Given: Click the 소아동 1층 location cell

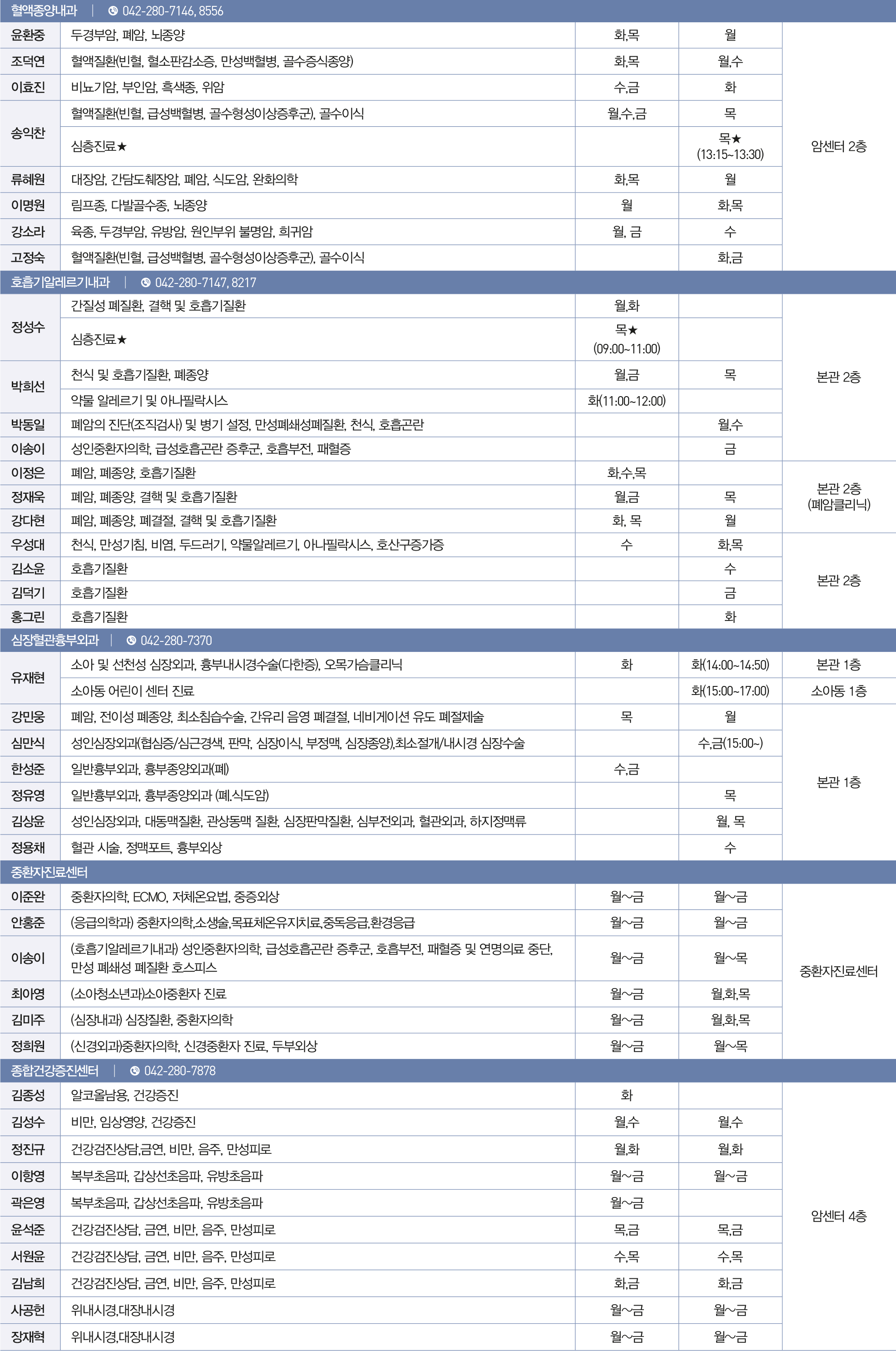Looking at the screenshot, I should (x=839, y=691).
